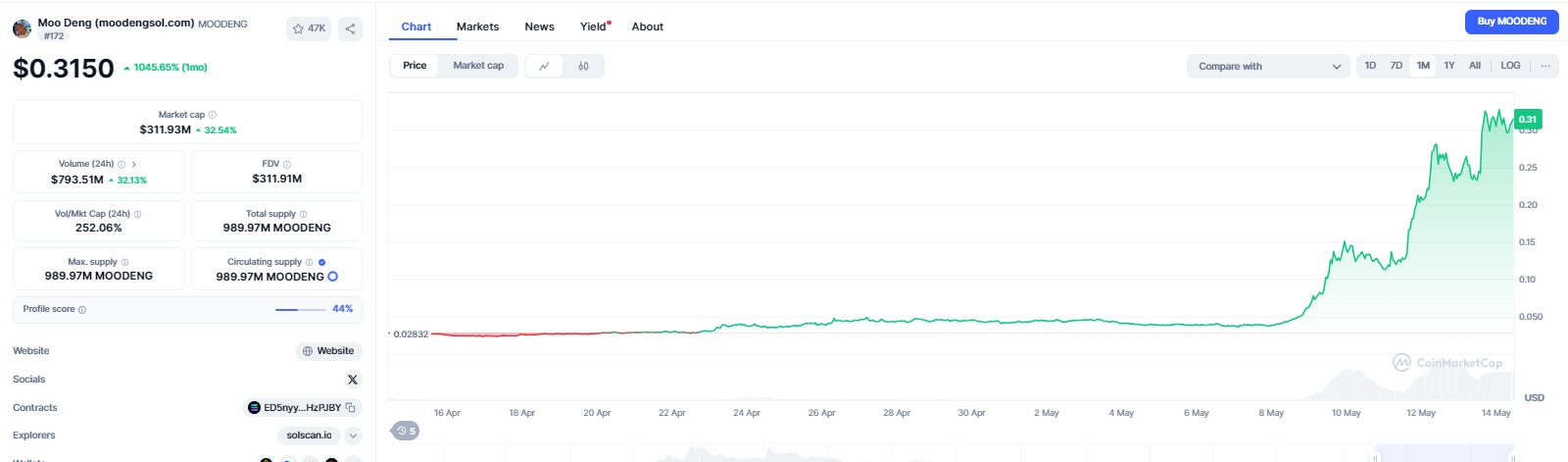Click the $311.91M FDV value
This screenshot has width=1568, height=462.
(277, 179)
